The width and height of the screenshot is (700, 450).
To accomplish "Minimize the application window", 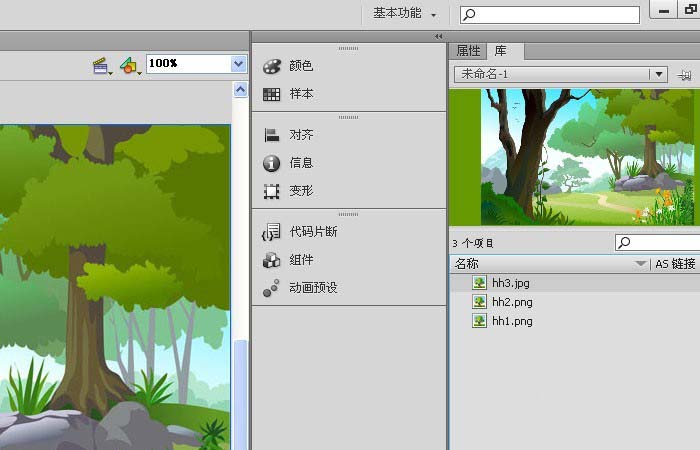I will pyautogui.click(x=663, y=9).
